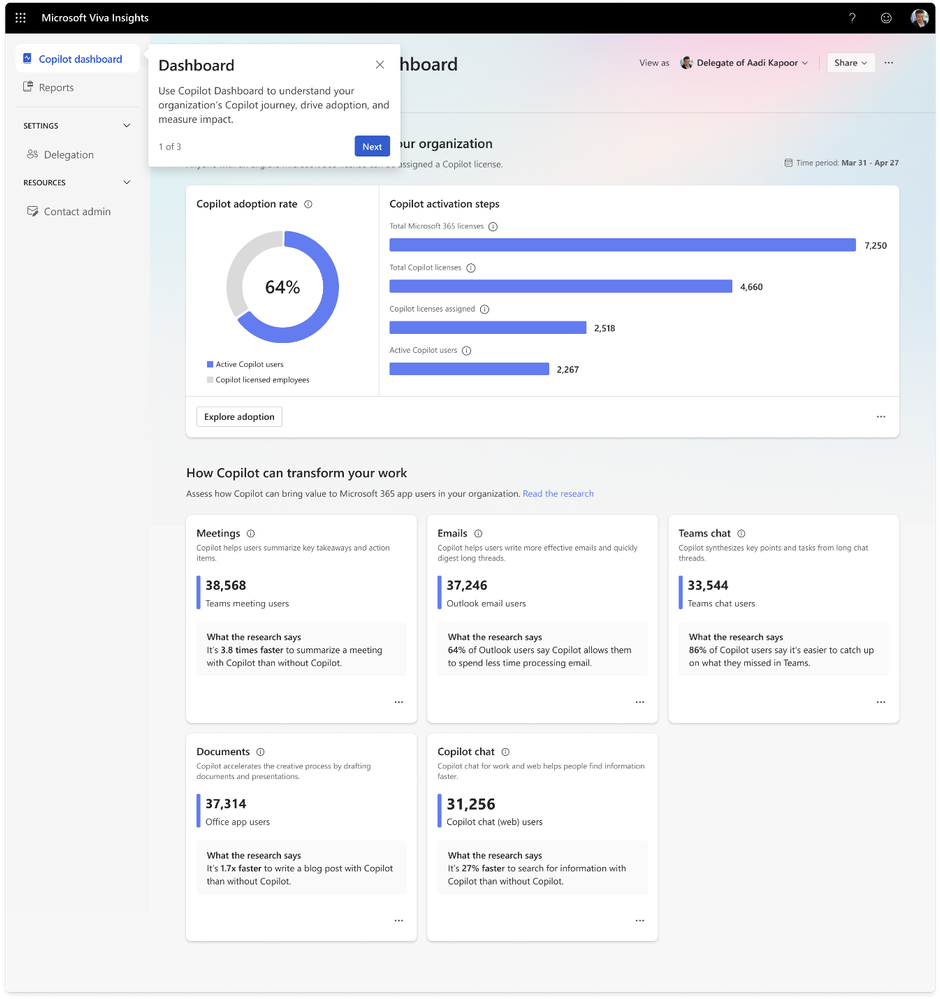
Task: Open more options on Documents card
Action: (398, 921)
